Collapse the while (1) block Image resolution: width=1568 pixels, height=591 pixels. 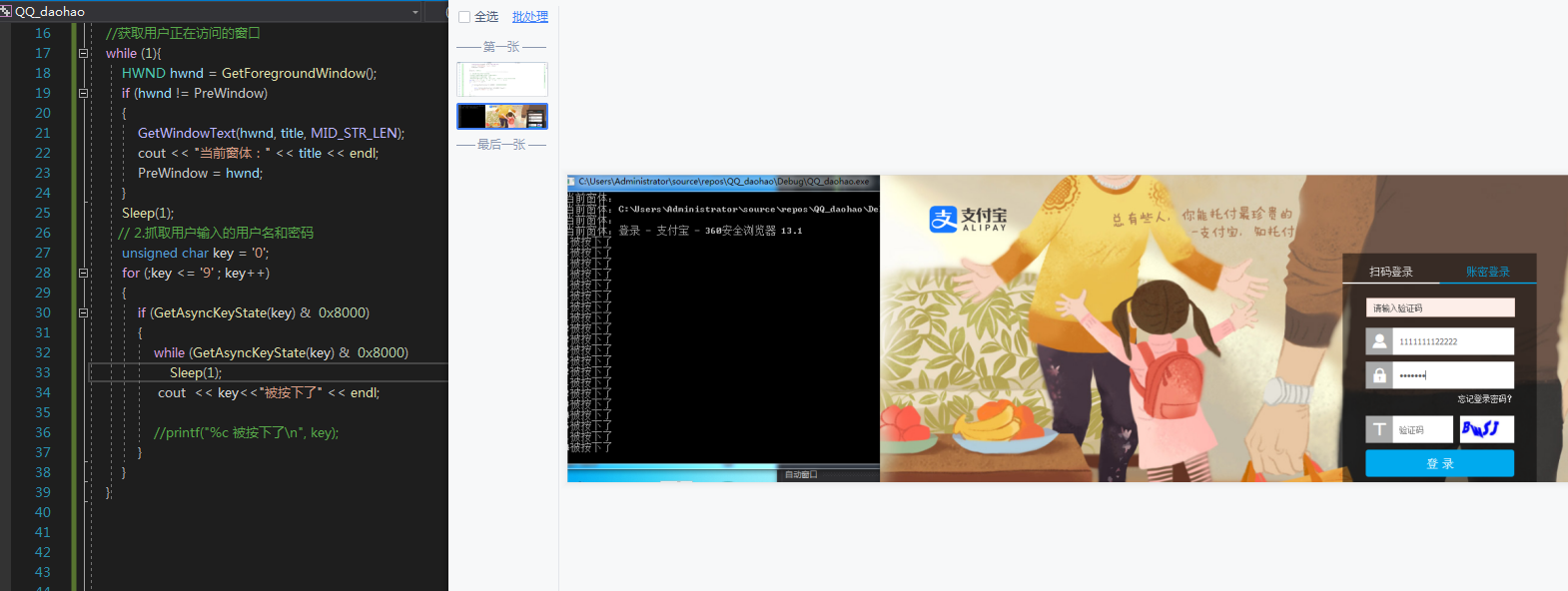[83, 53]
